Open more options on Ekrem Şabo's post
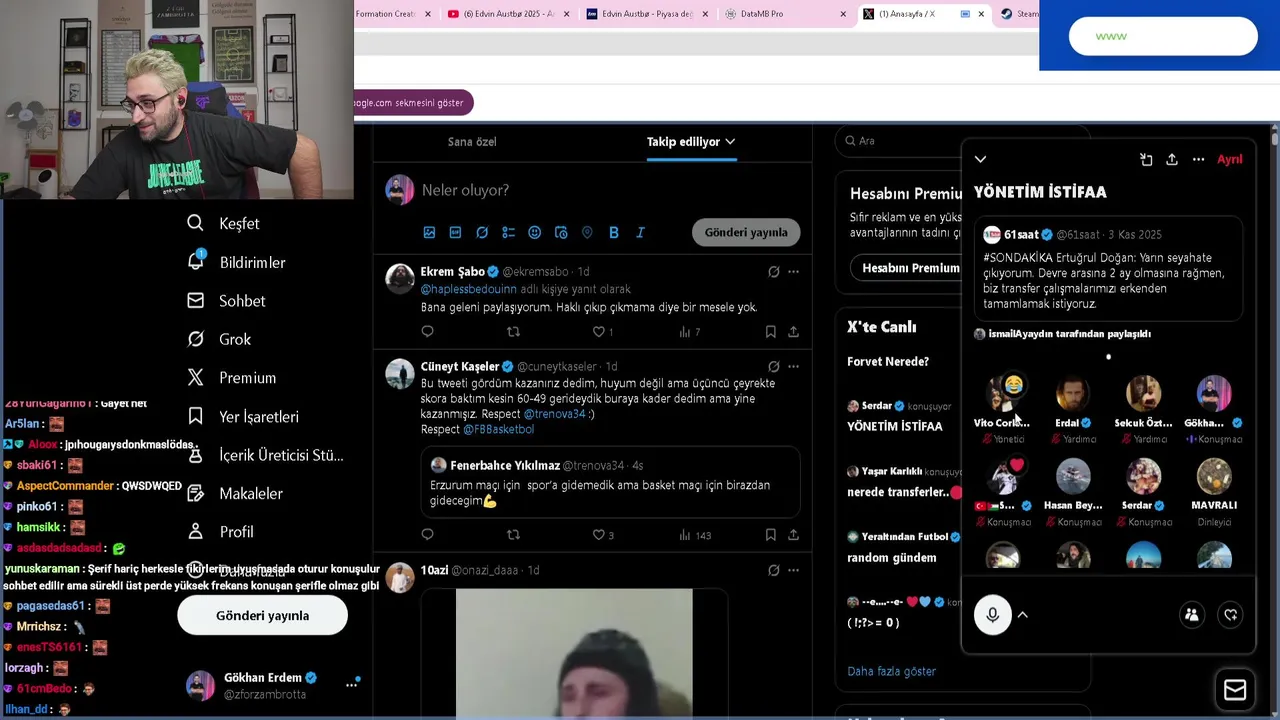 coord(793,272)
